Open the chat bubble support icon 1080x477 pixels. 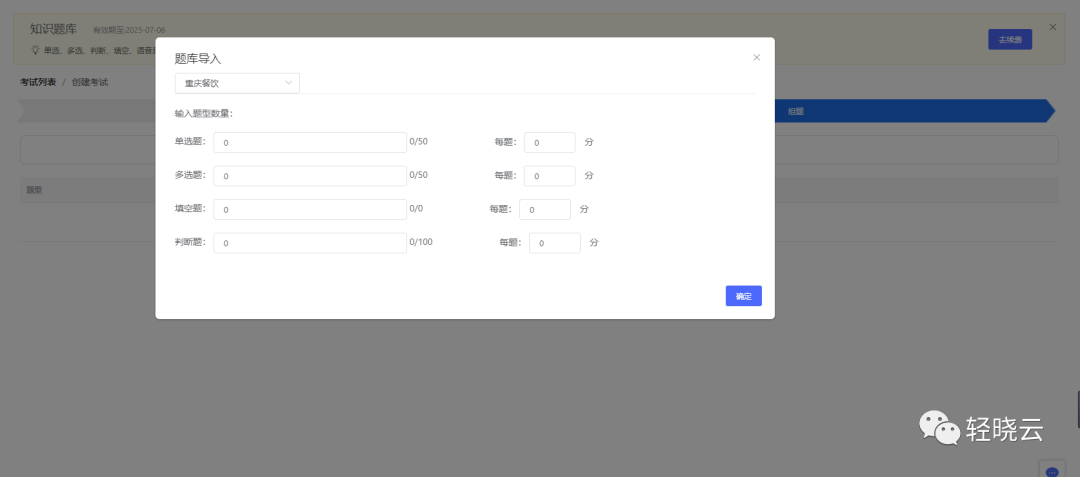(x=1051, y=471)
